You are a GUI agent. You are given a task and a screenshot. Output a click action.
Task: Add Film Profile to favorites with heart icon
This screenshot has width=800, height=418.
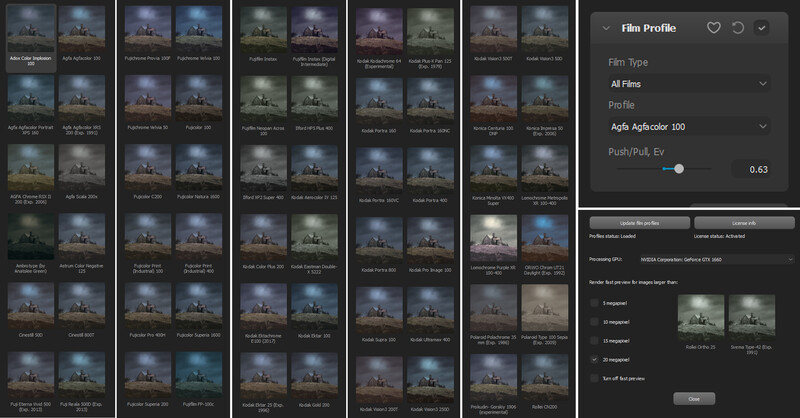(x=713, y=28)
